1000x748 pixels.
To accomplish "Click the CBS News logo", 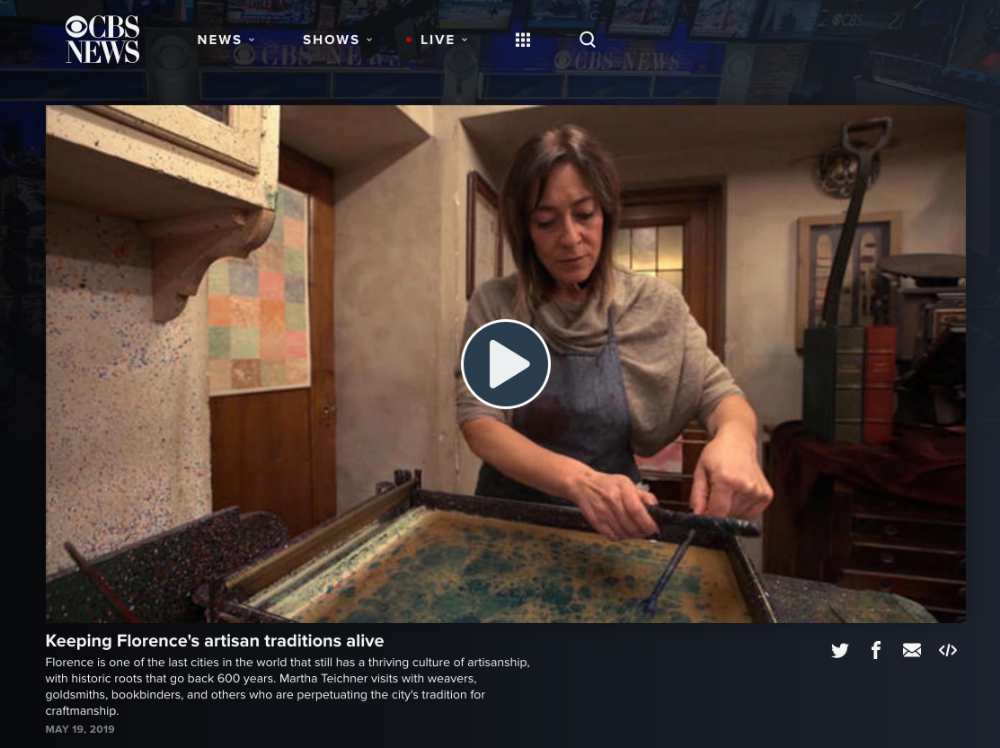I will click(x=102, y=40).
